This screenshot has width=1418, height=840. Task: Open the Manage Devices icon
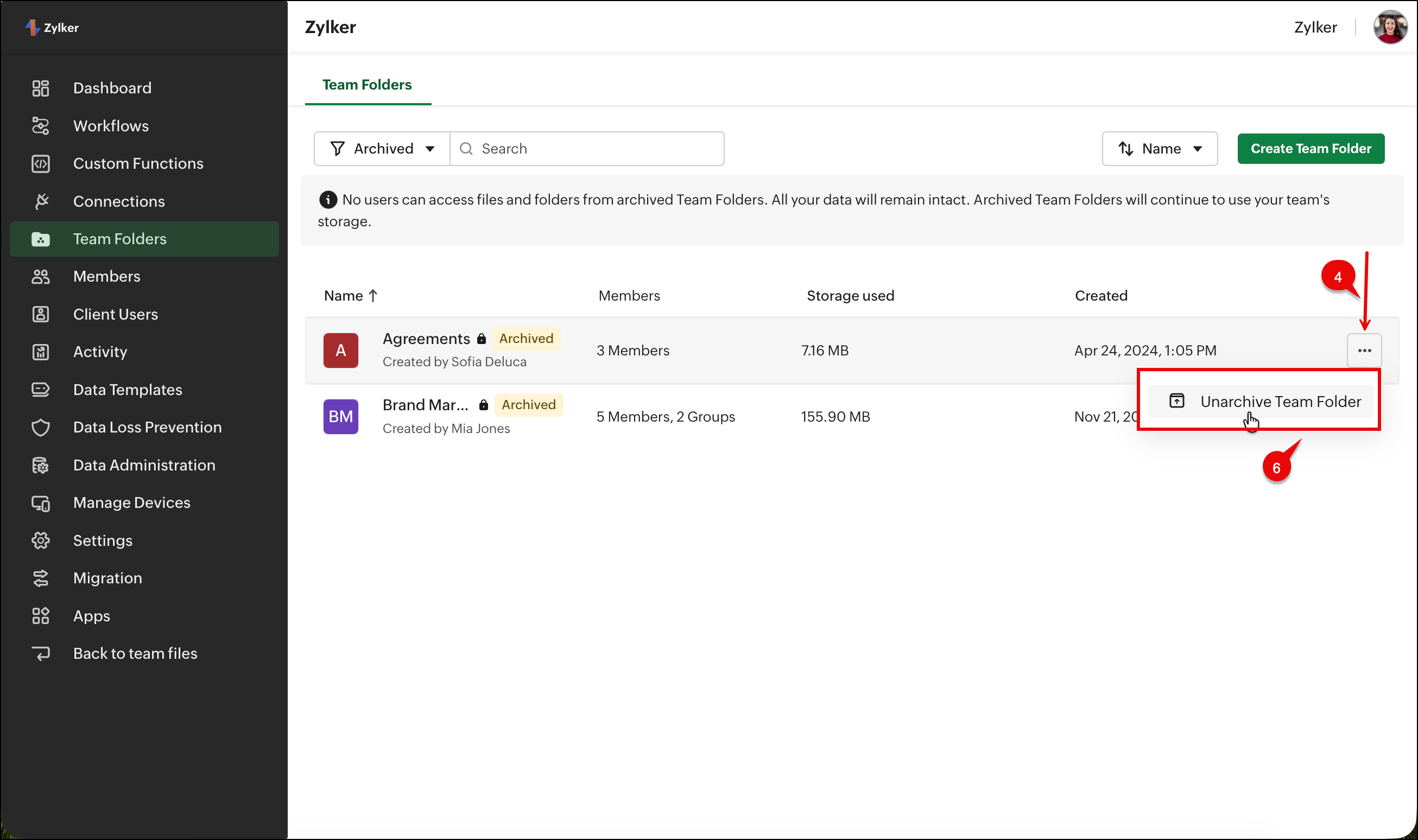40,502
